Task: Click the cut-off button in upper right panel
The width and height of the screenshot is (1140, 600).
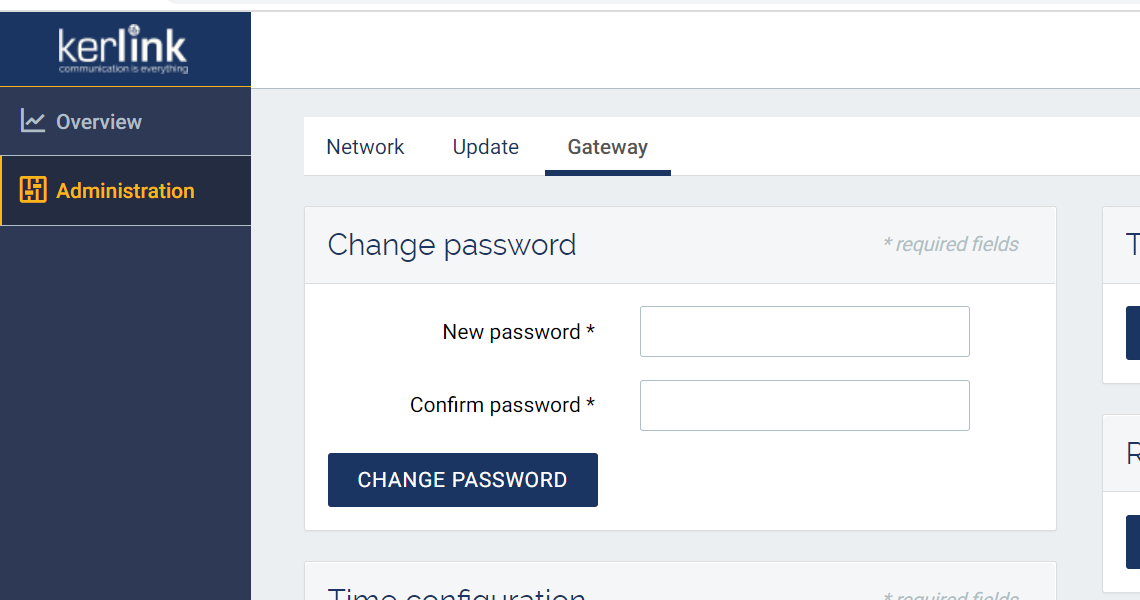Action: click(1133, 333)
